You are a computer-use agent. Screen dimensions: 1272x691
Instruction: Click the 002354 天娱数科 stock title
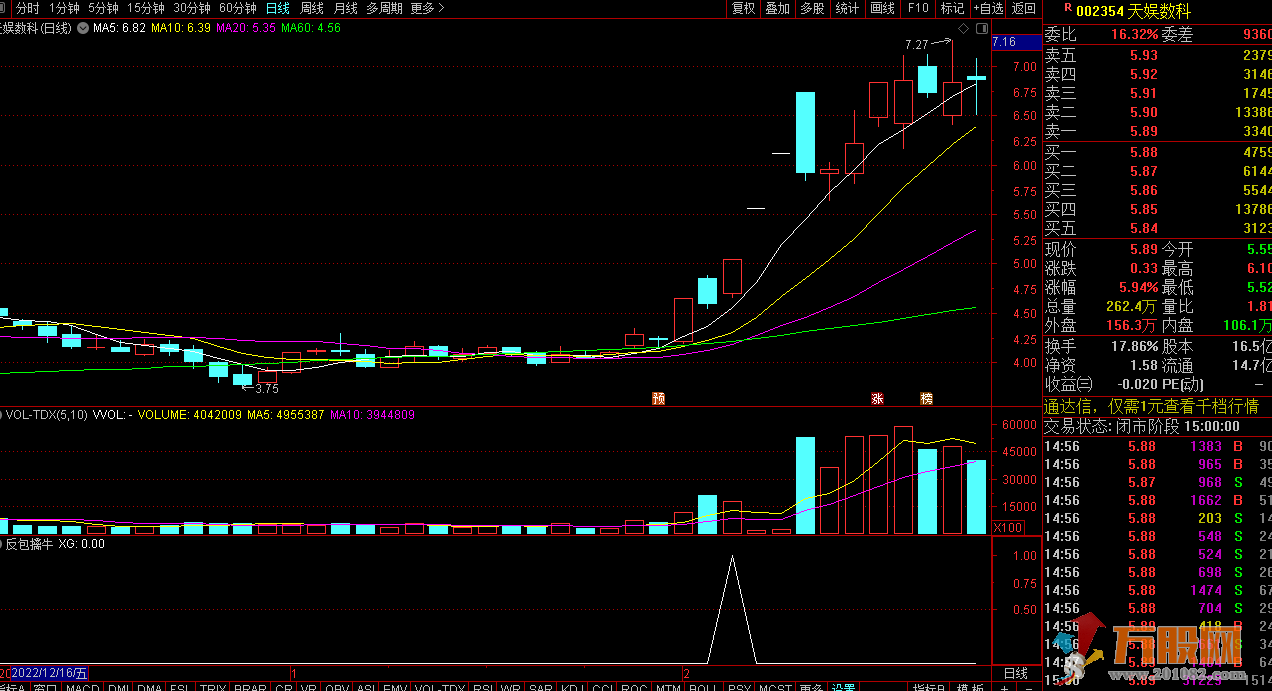(1133, 11)
